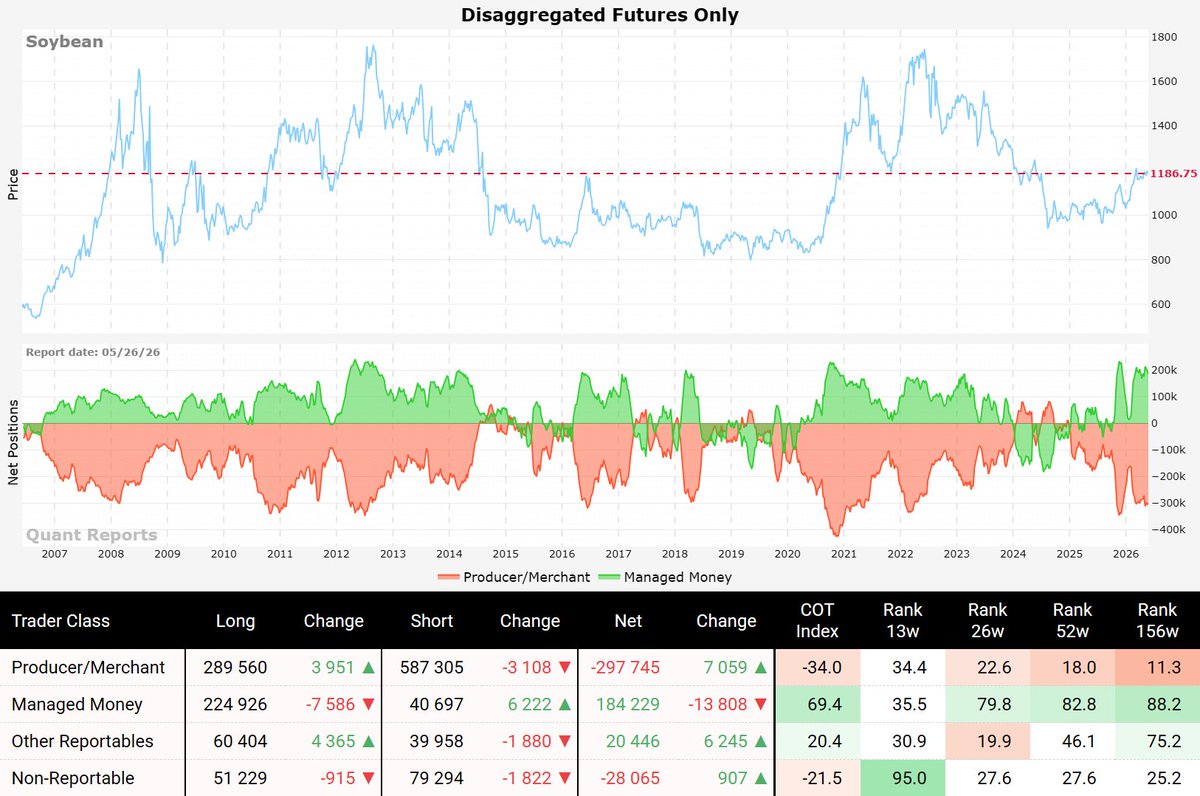The height and width of the screenshot is (796, 1200).
Task: Click the Producer/Merchant long value 289 560
Action: coord(236,667)
